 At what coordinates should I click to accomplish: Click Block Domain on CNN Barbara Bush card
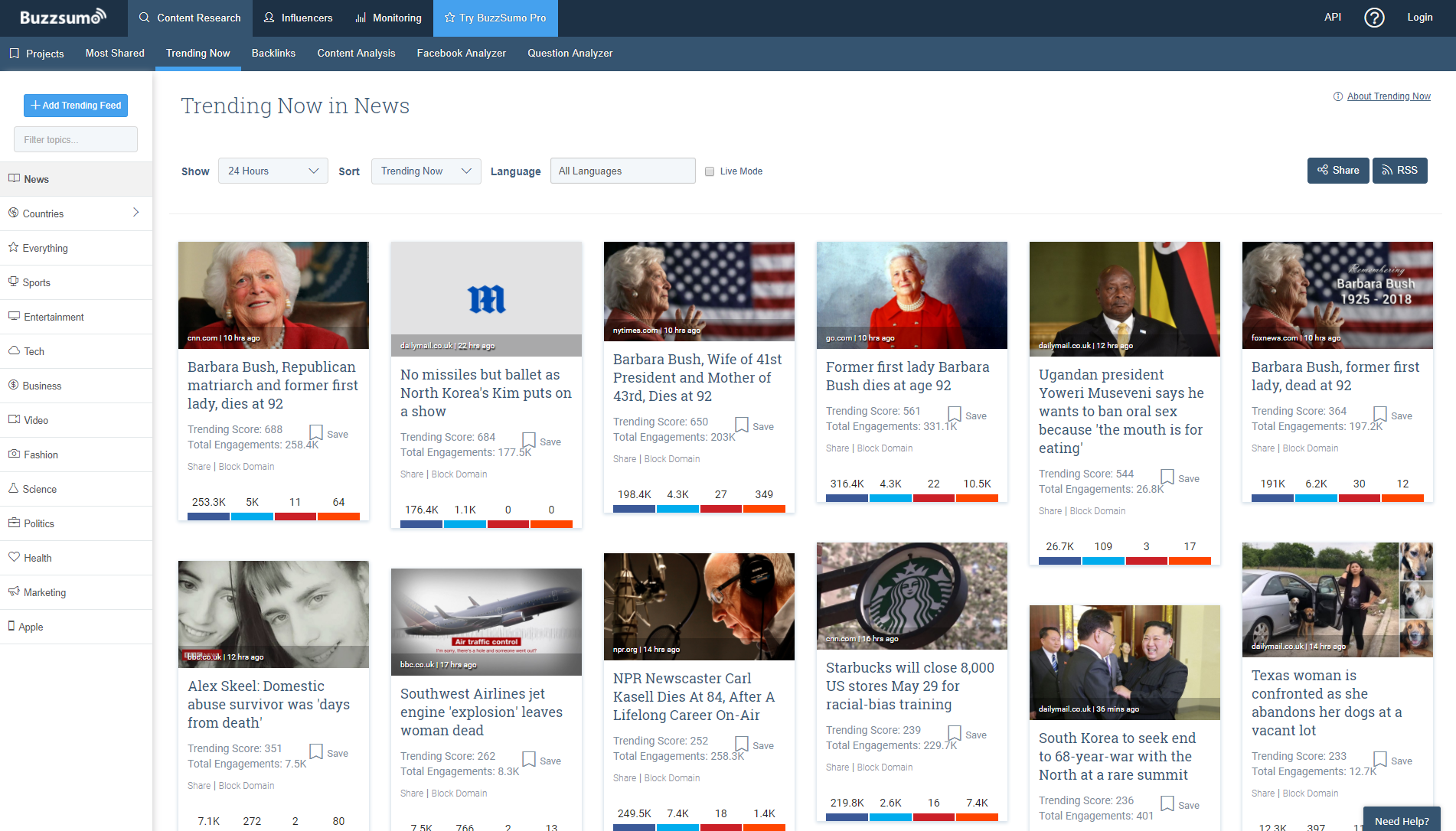(246, 467)
